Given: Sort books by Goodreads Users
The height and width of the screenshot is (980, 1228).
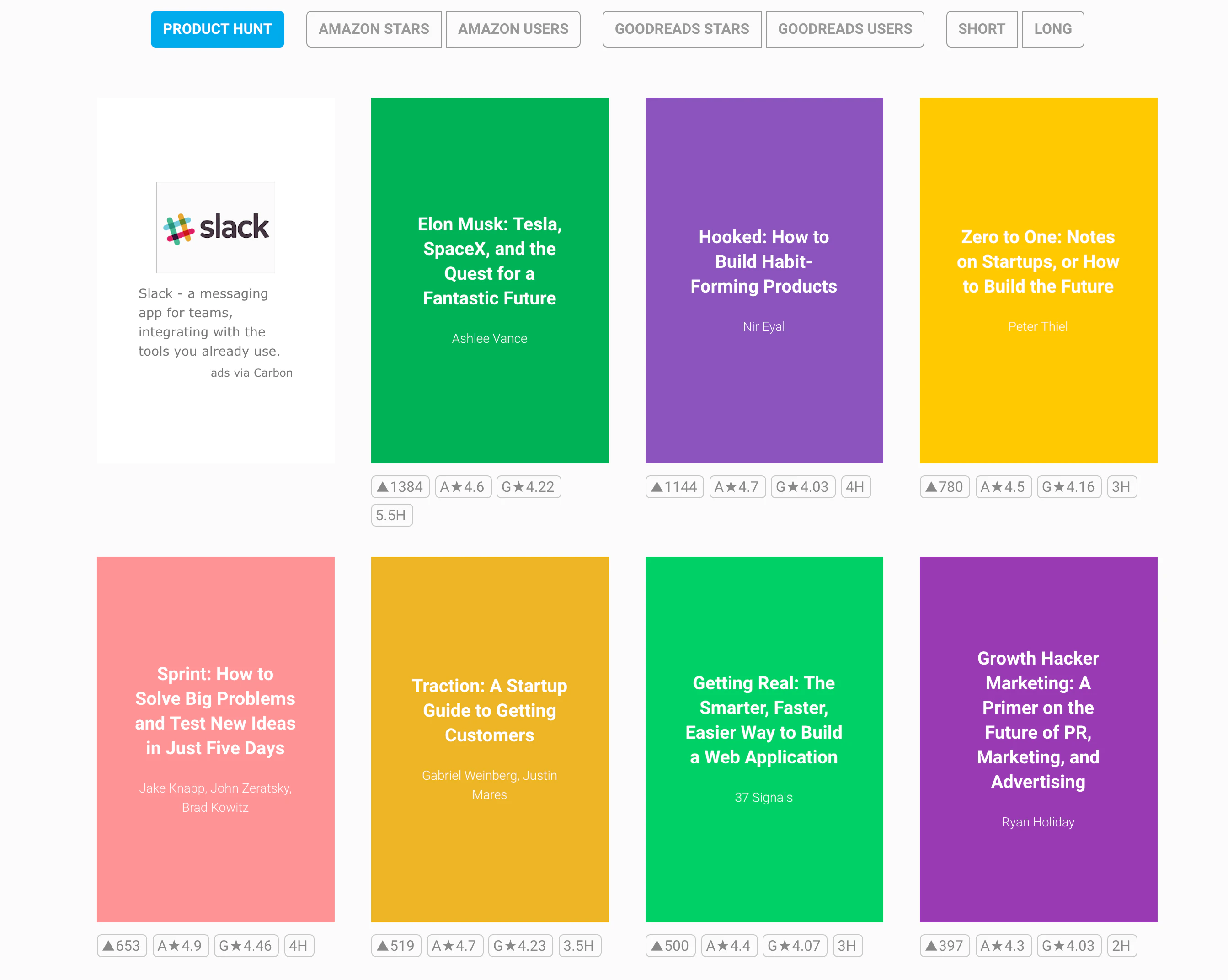Looking at the screenshot, I should pyautogui.click(x=845, y=29).
